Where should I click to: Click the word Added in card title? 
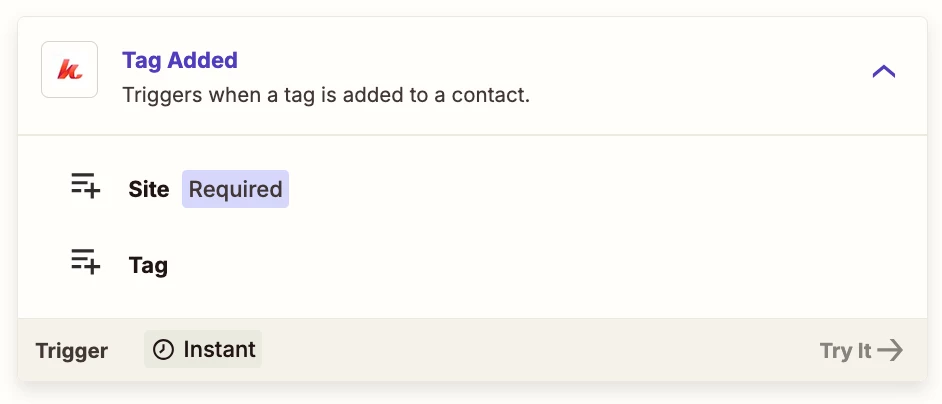202,60
